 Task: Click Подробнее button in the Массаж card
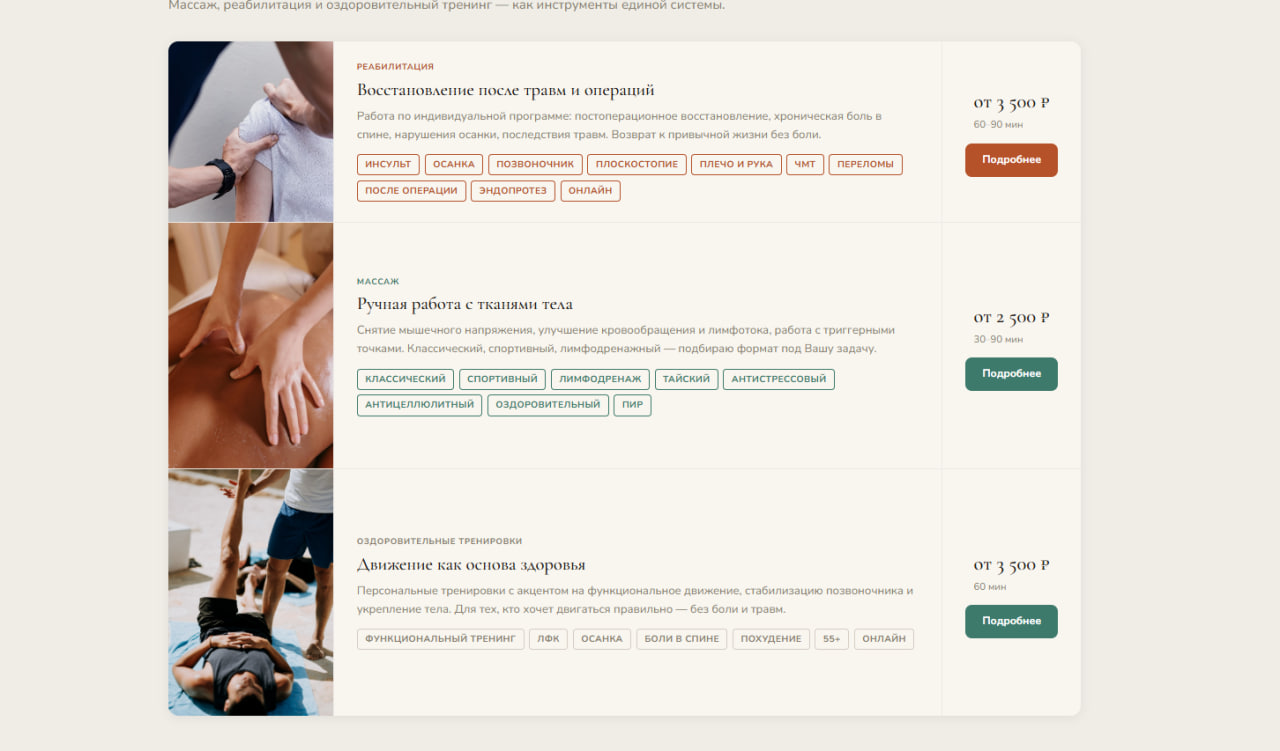coord(1011,374)
